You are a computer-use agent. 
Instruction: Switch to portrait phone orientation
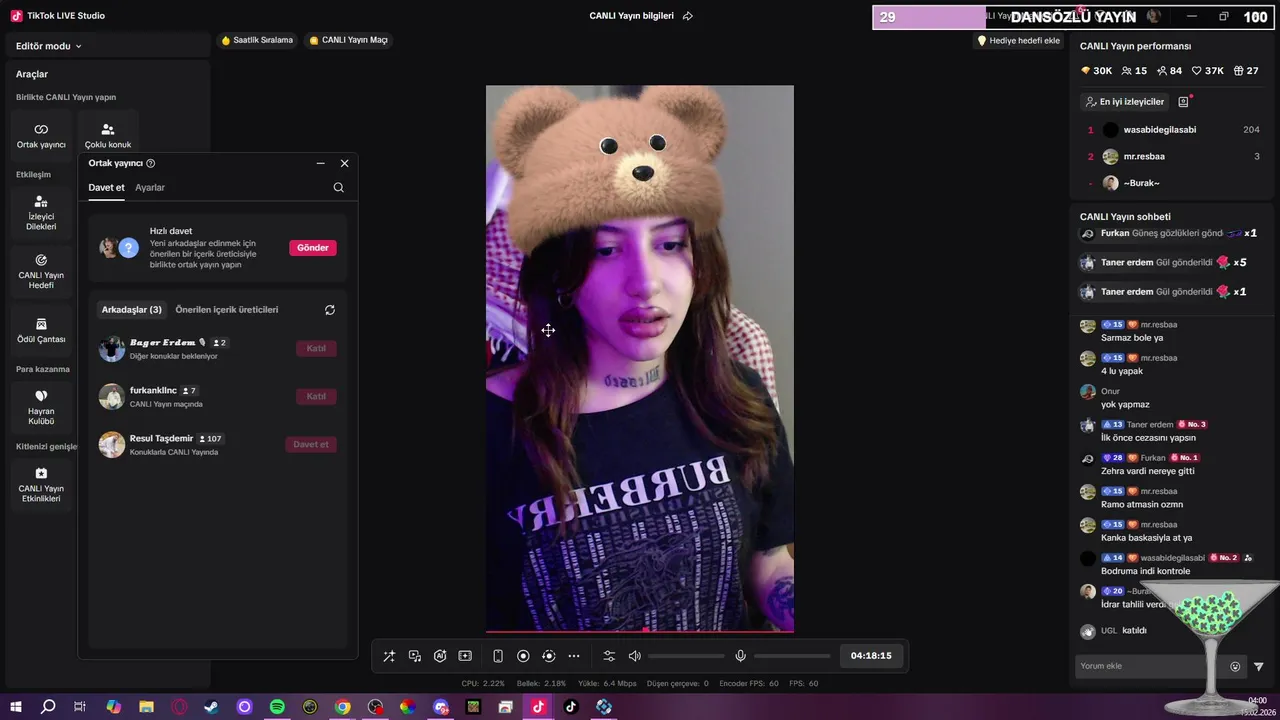(498, 656)
